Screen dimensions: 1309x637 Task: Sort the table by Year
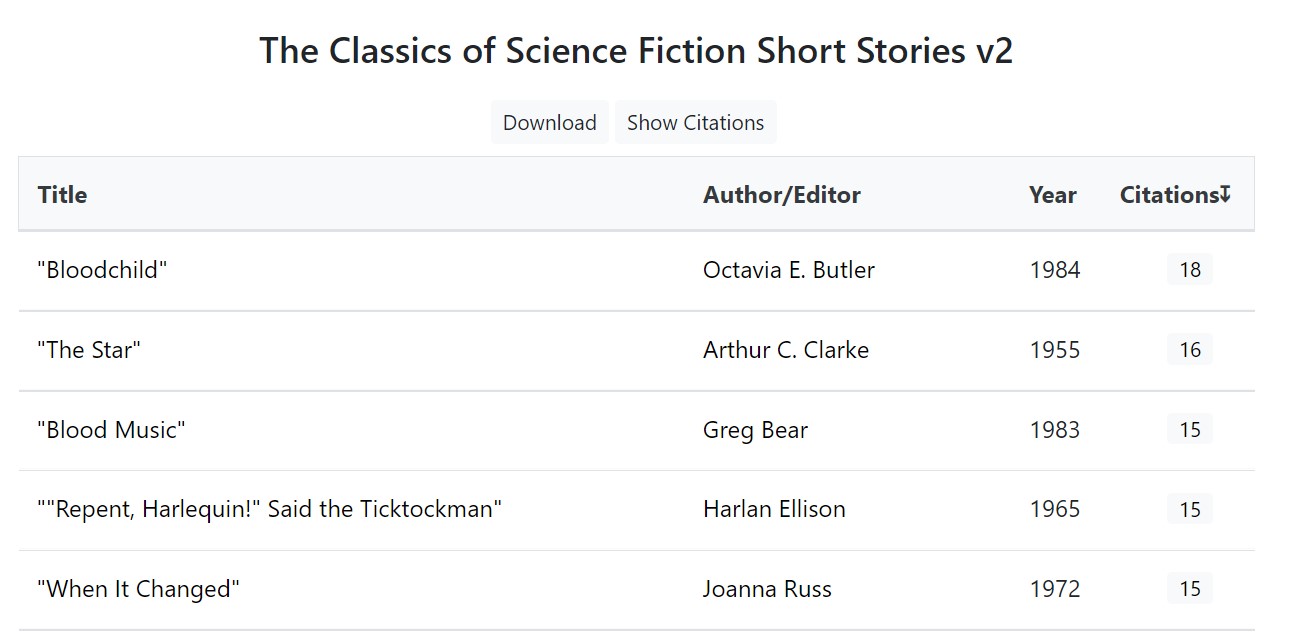[1052, 195]
